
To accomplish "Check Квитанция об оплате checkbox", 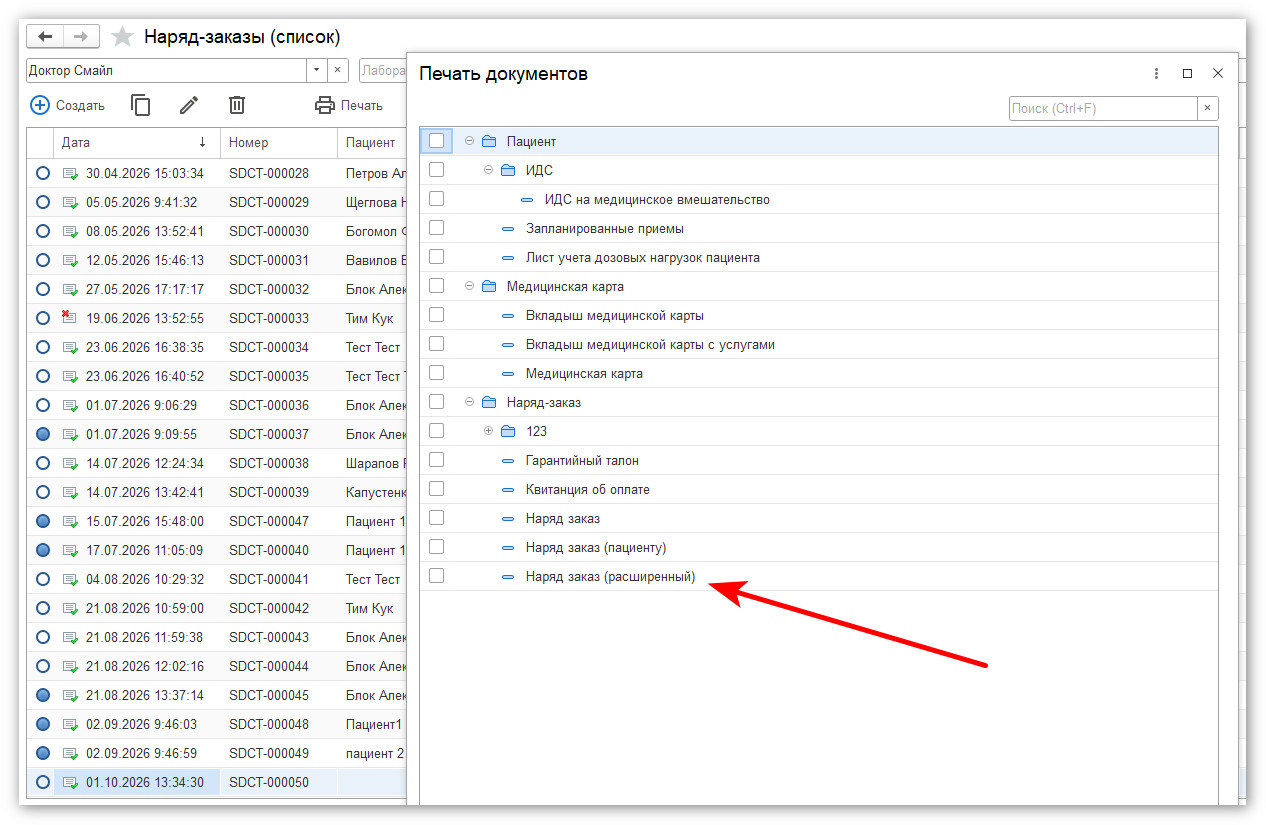I will click(x=436, y=489).
